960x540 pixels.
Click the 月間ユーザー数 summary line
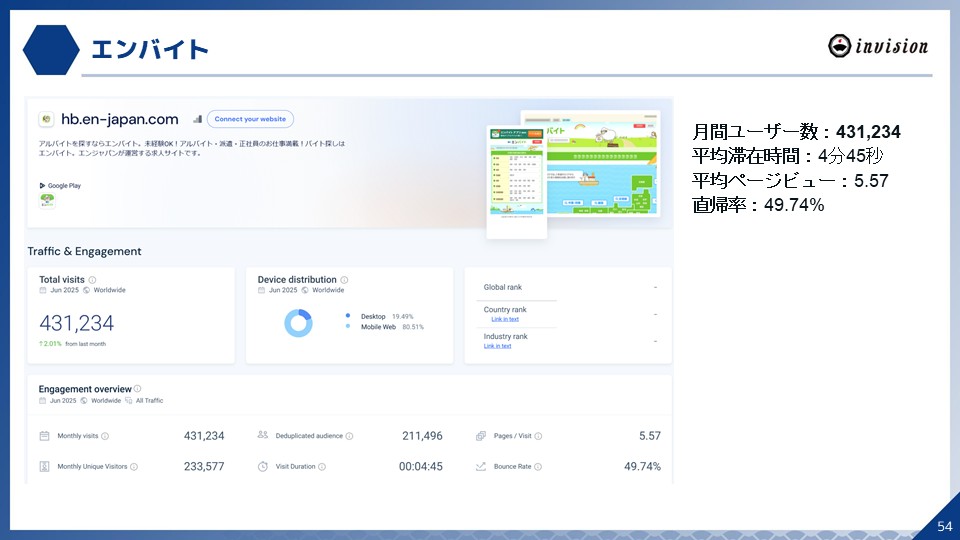pyautogui.click(x=796, y=132)
